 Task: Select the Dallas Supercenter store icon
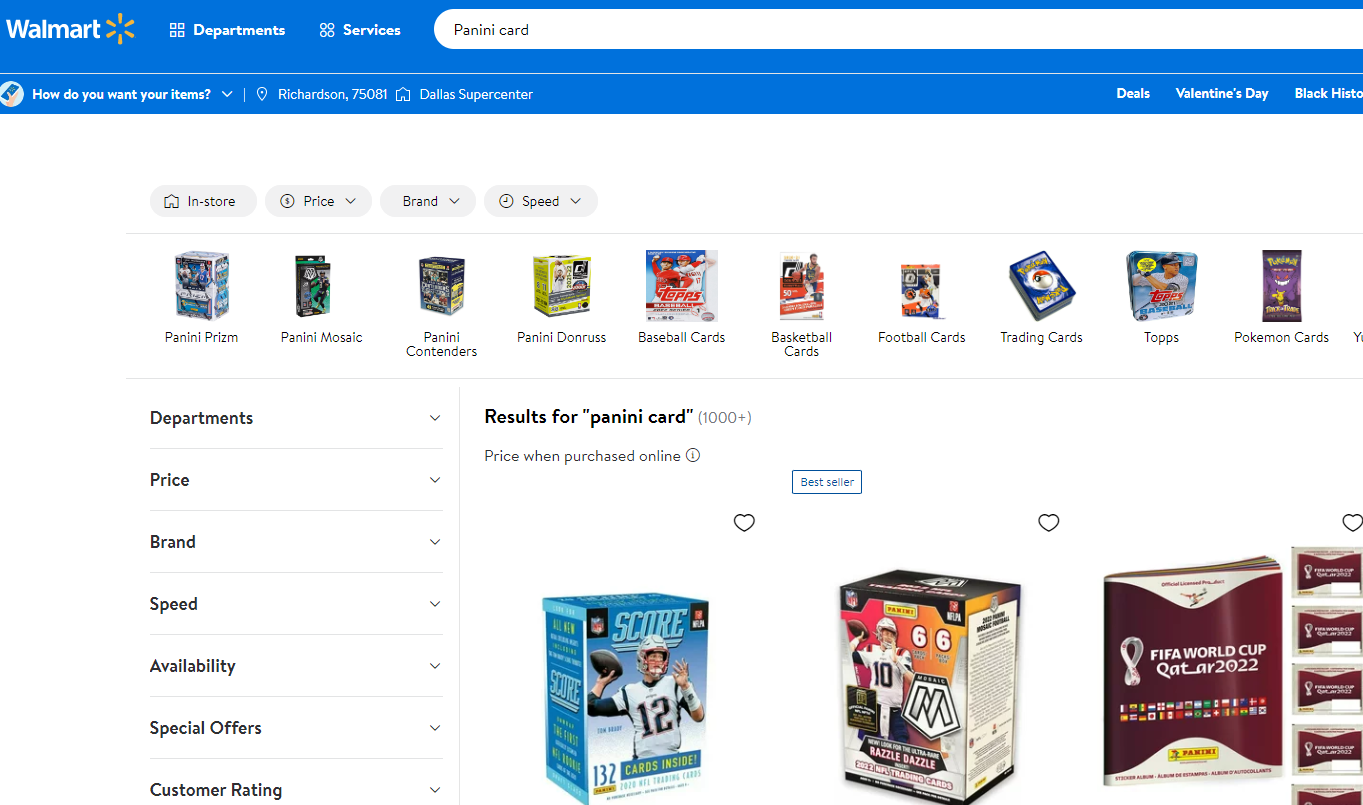403,94
